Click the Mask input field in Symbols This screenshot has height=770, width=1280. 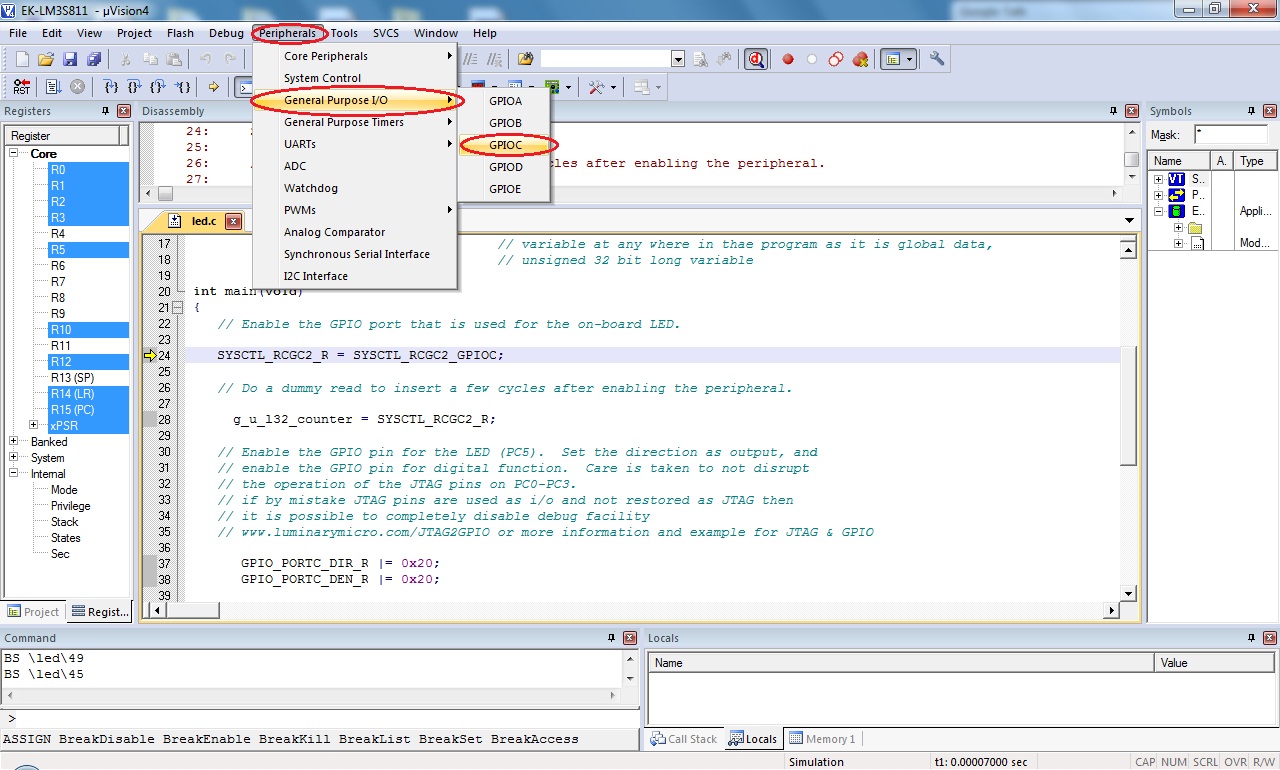pyautogui.click(x=1230, y=135)
